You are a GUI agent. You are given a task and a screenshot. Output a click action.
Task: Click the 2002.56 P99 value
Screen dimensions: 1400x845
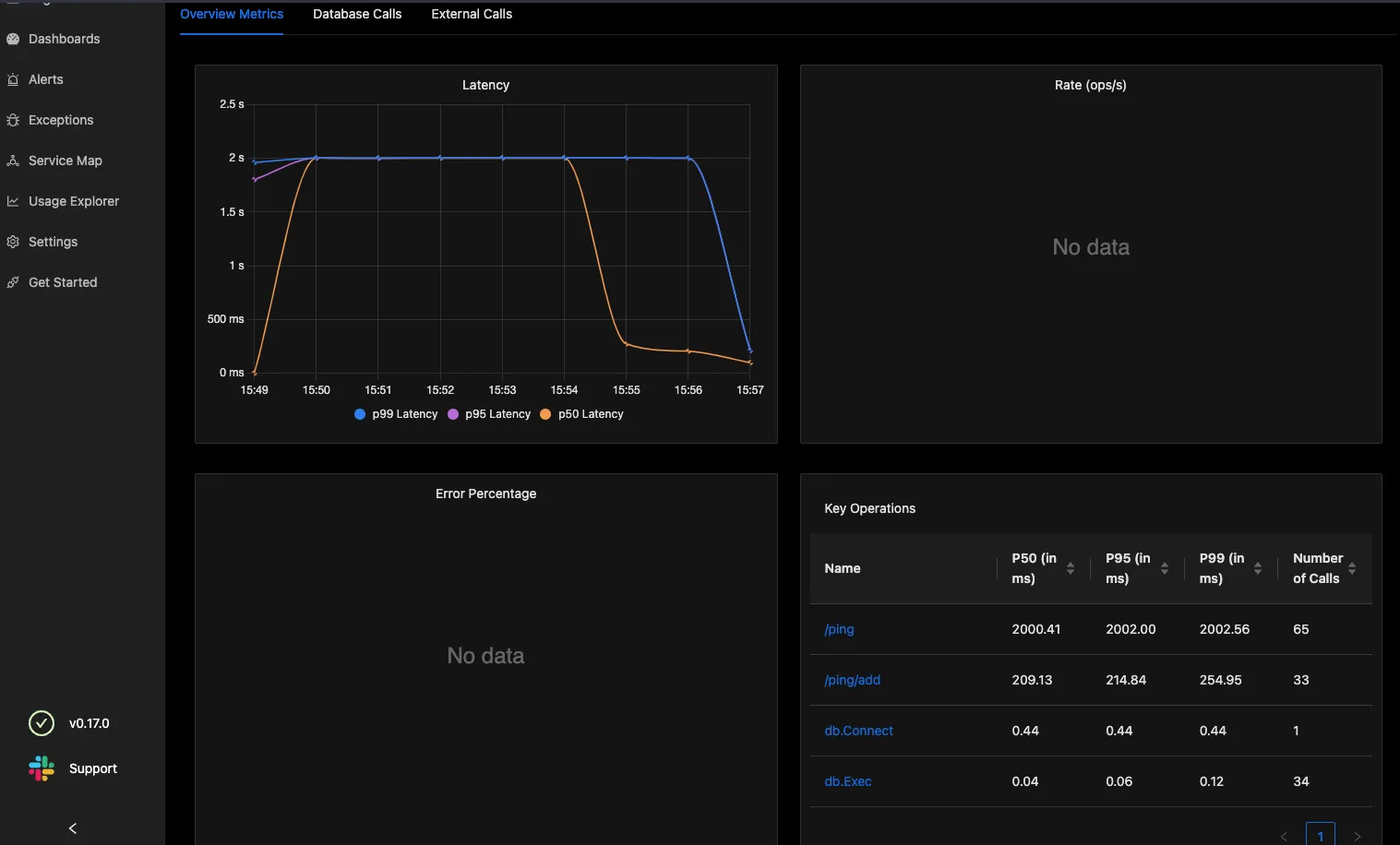click(x=1224, y=629)
